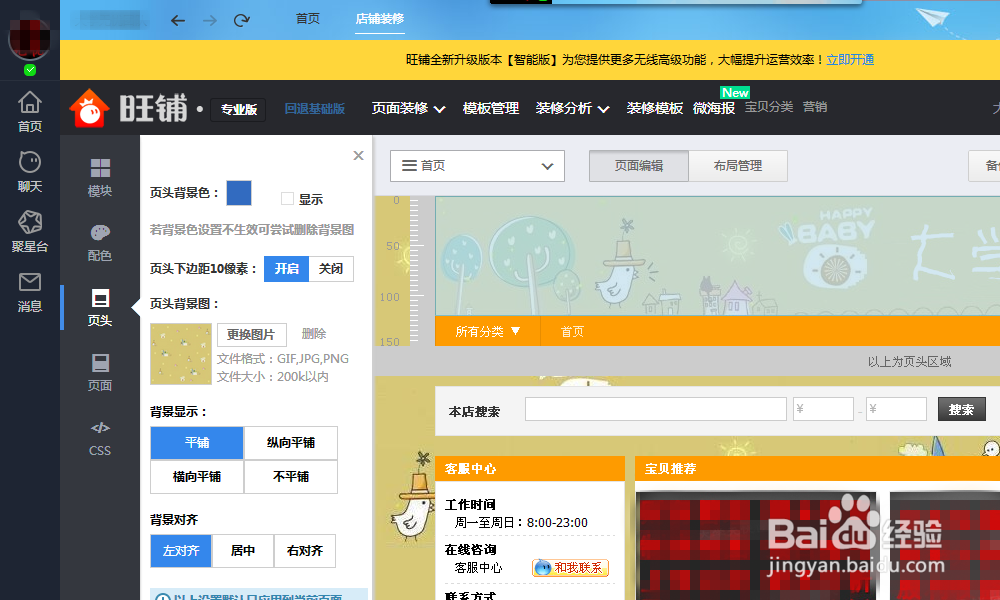Open the 模块 modules panel icon

[99, 177]
